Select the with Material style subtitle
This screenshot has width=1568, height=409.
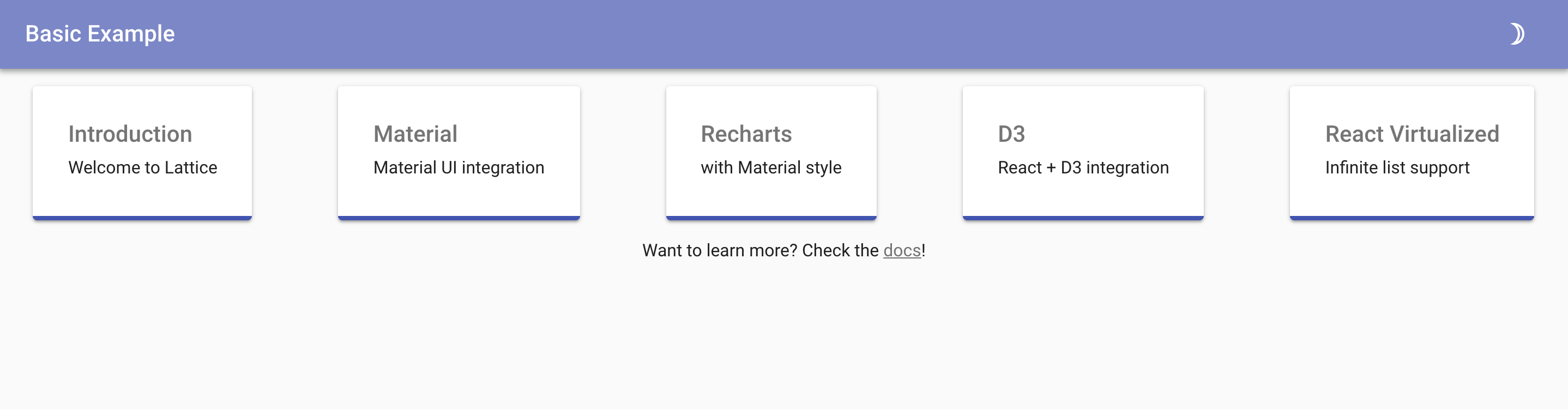(x=770, y=167)
